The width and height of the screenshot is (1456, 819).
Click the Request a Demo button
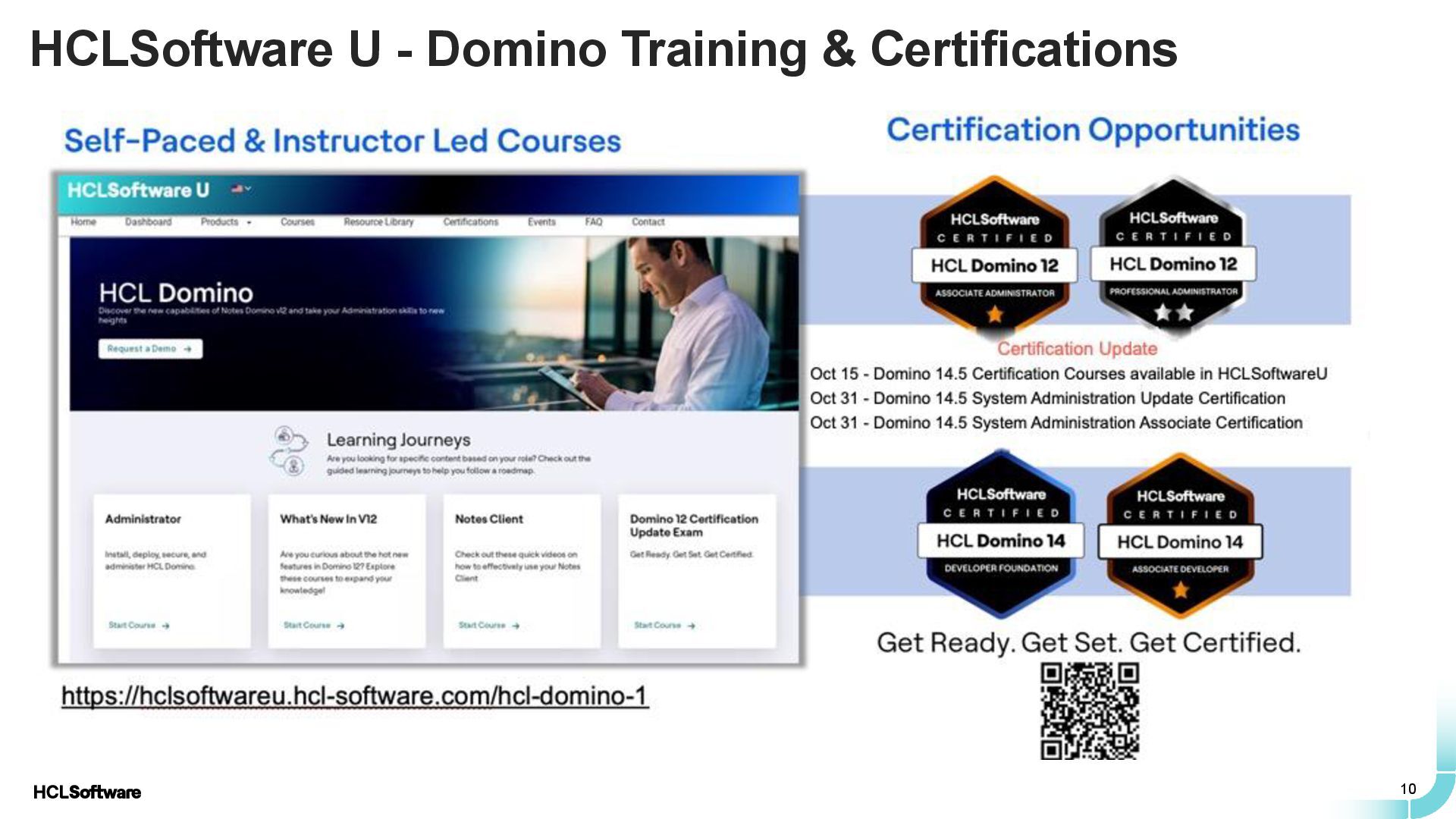[150, 349]
